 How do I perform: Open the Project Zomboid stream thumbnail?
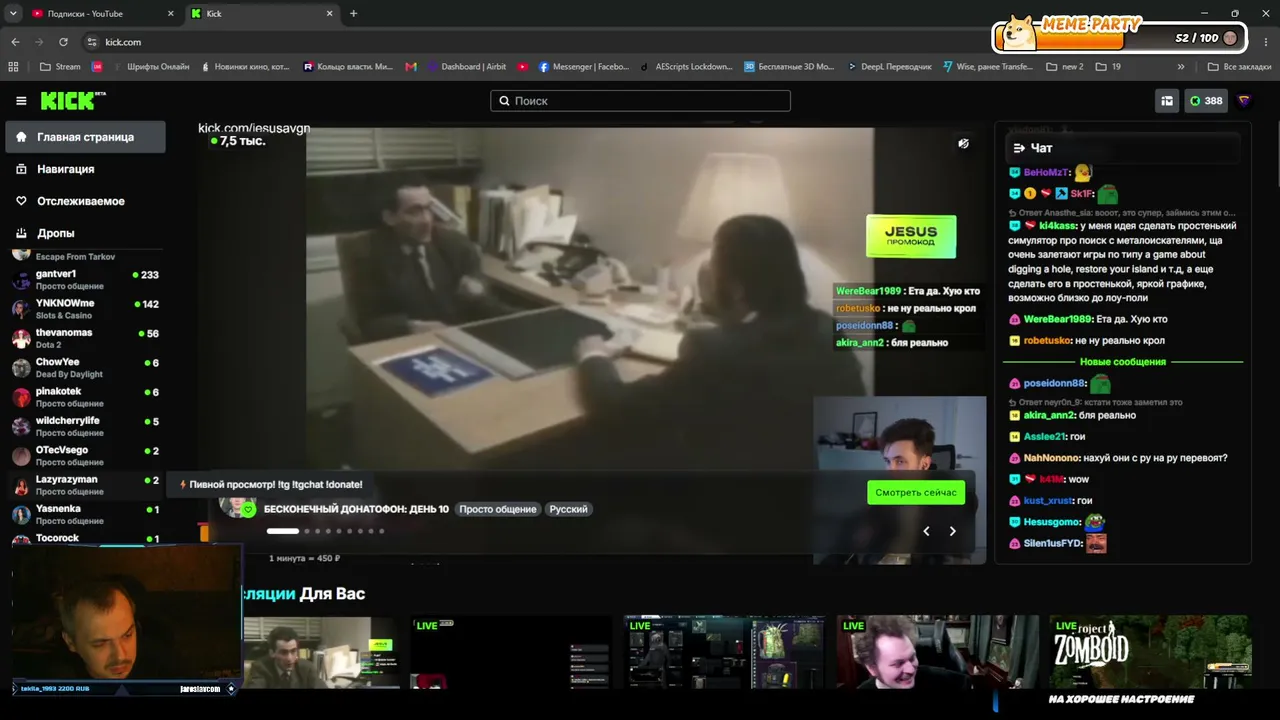[x=1150, y=652]
